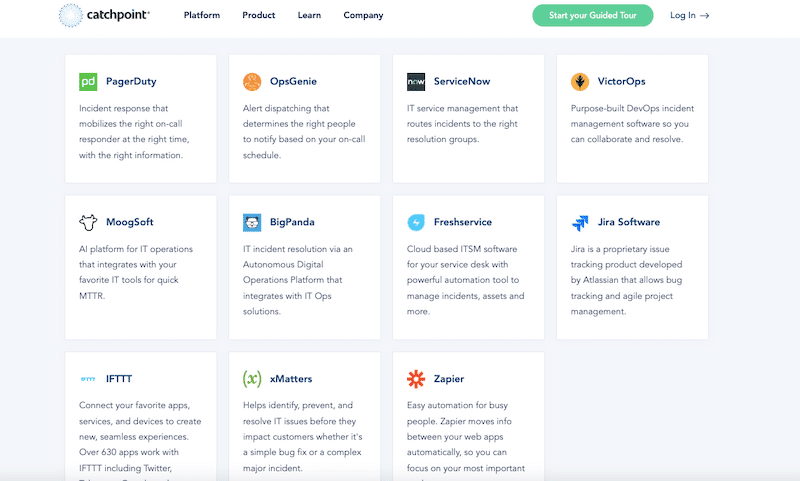Open the Learn menu
This screenshot has height=481, width=800.
coord(309,15)
